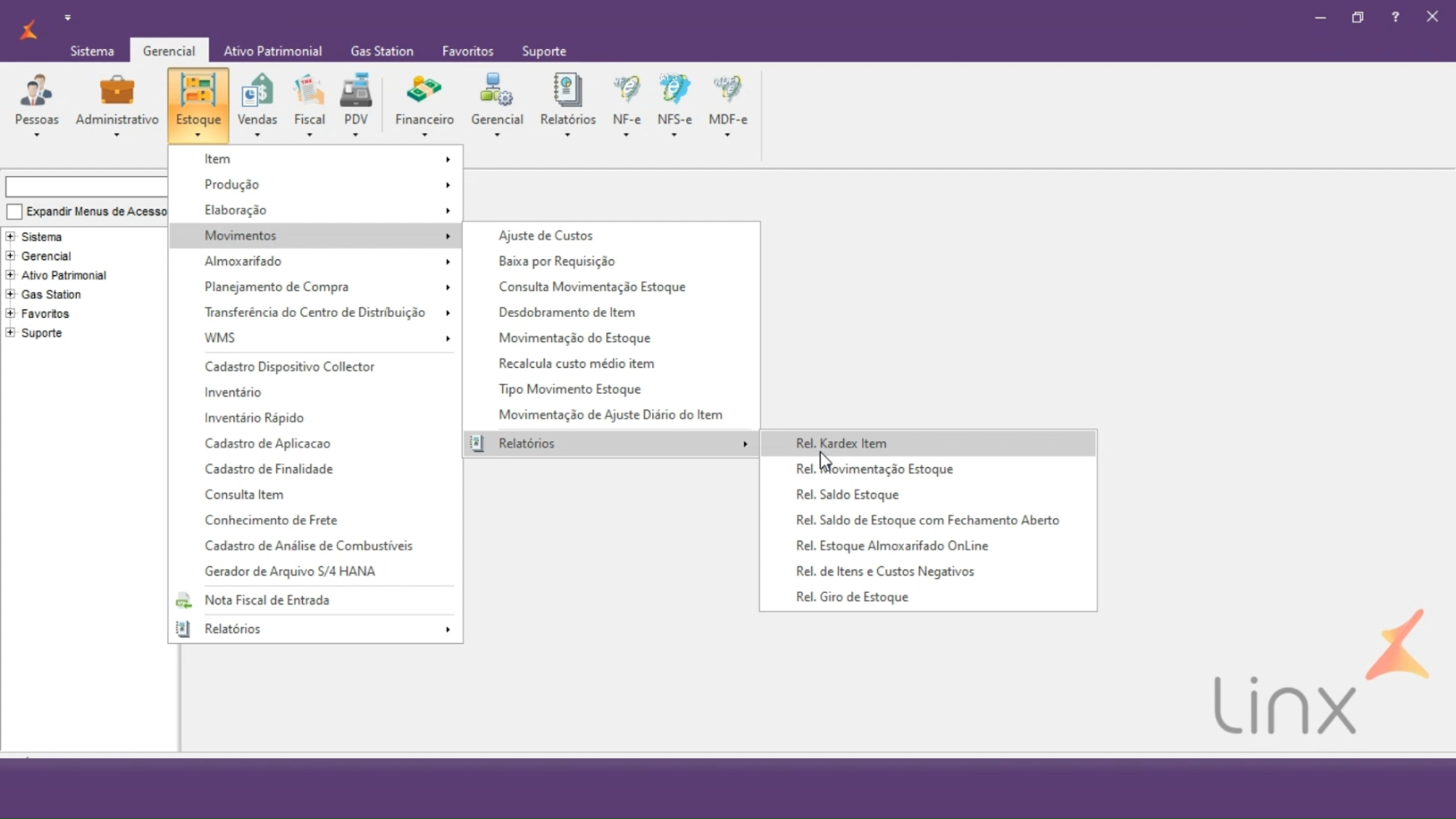This screenshot has height=819, width=1456.
Task: Open Rel. Estoque Almoxarifado OnLine
Action: click(x=928, y=545)
